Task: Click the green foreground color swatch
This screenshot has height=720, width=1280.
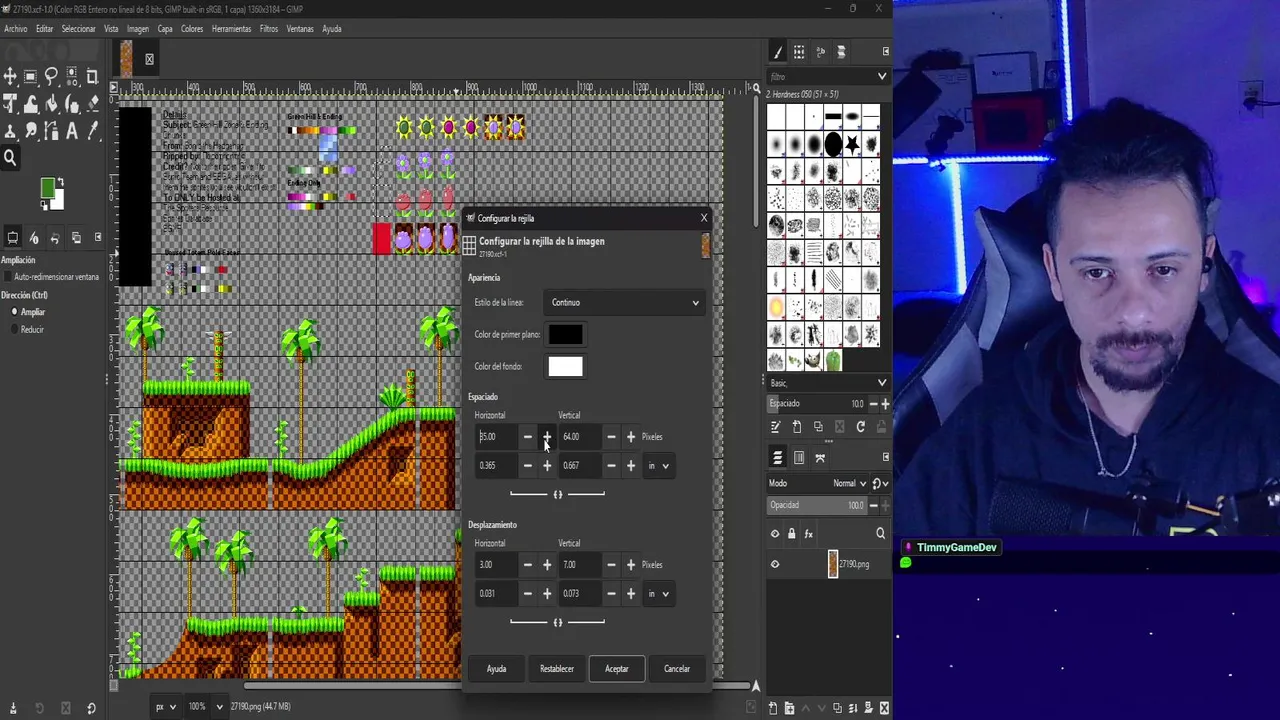Action: [x=48, y=187]
